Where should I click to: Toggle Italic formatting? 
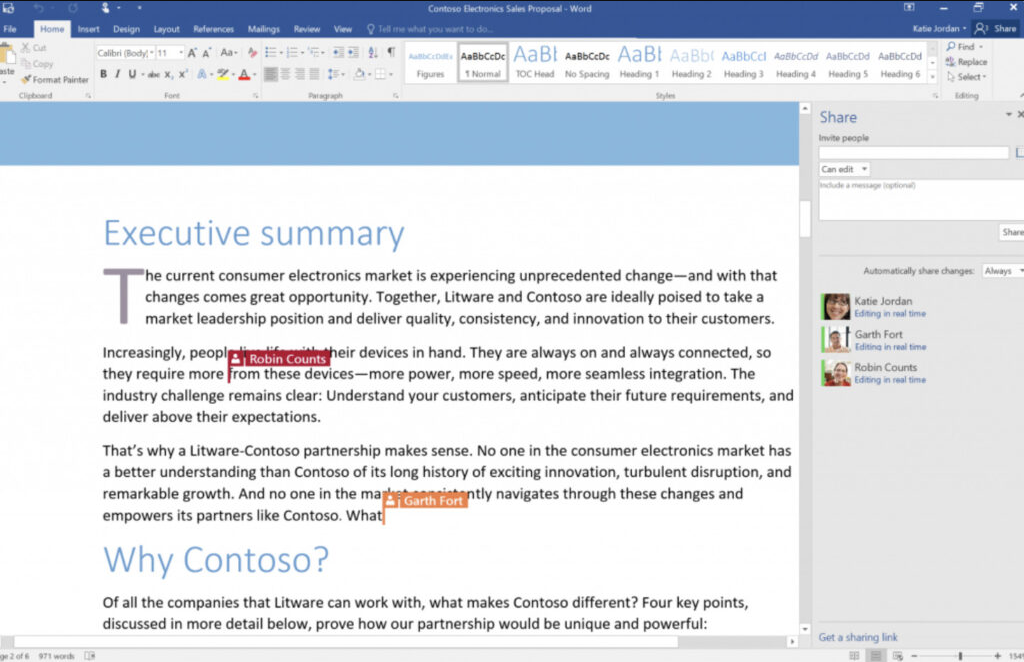coord(118,74)
